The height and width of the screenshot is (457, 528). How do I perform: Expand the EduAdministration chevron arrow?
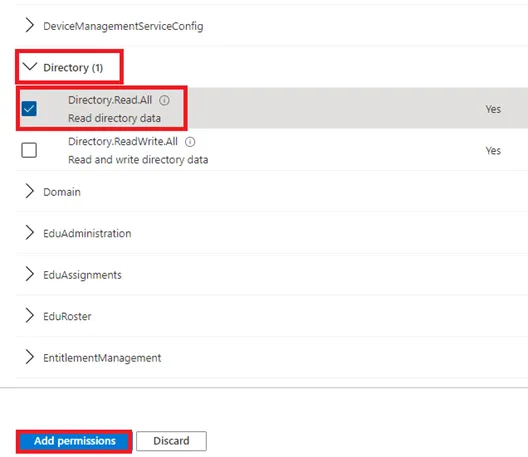(30, 232)
